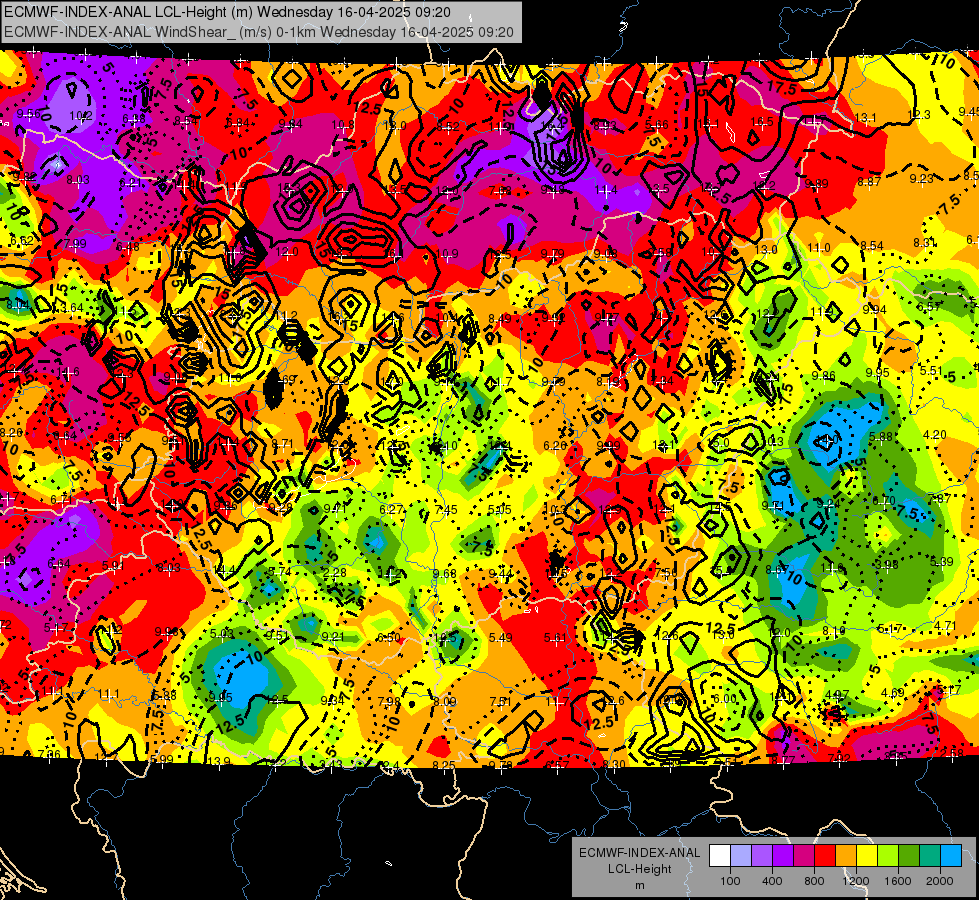Click the WindShear 0-1km title line
This screenshot has width=979, height=900.
[258, 32]
